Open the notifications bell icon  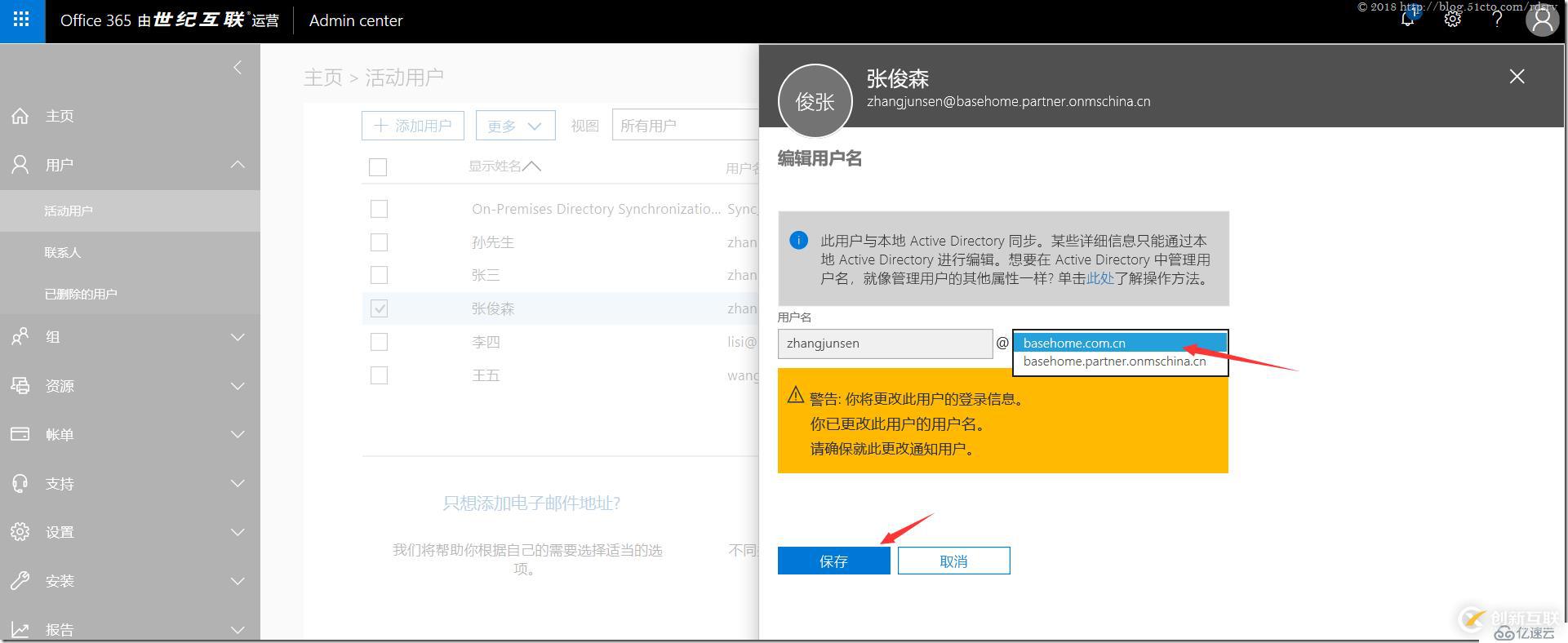click(x=1408, y=20)
